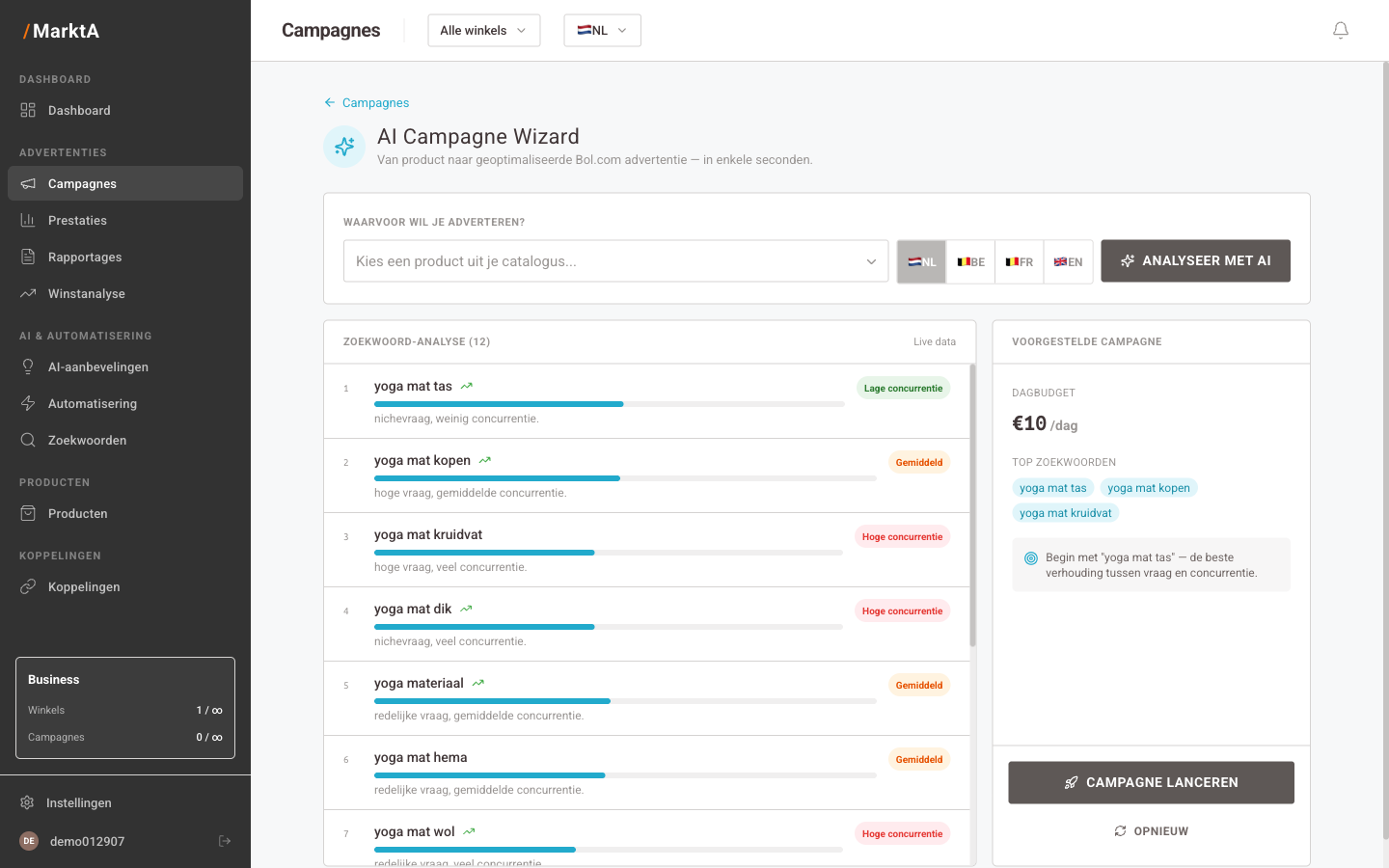Image resolution: width=1389 pixels, height=868 pixels.
Task: Click trend arrow beside yoga materiaal
Action: tap(478, 683)
